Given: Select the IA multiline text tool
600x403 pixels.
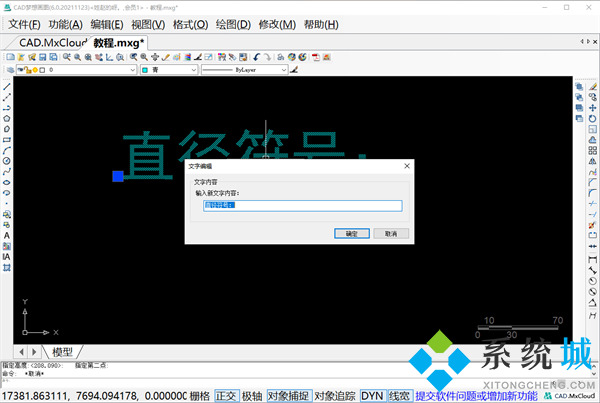Looking at the screenshot, I should point(7,257).
